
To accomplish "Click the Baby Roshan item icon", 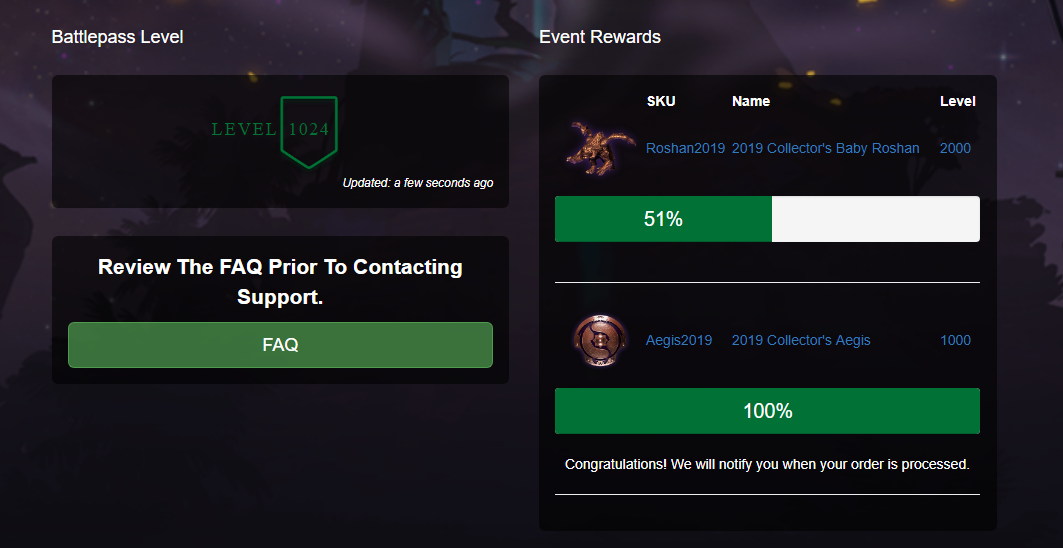I will coord(600,146).
